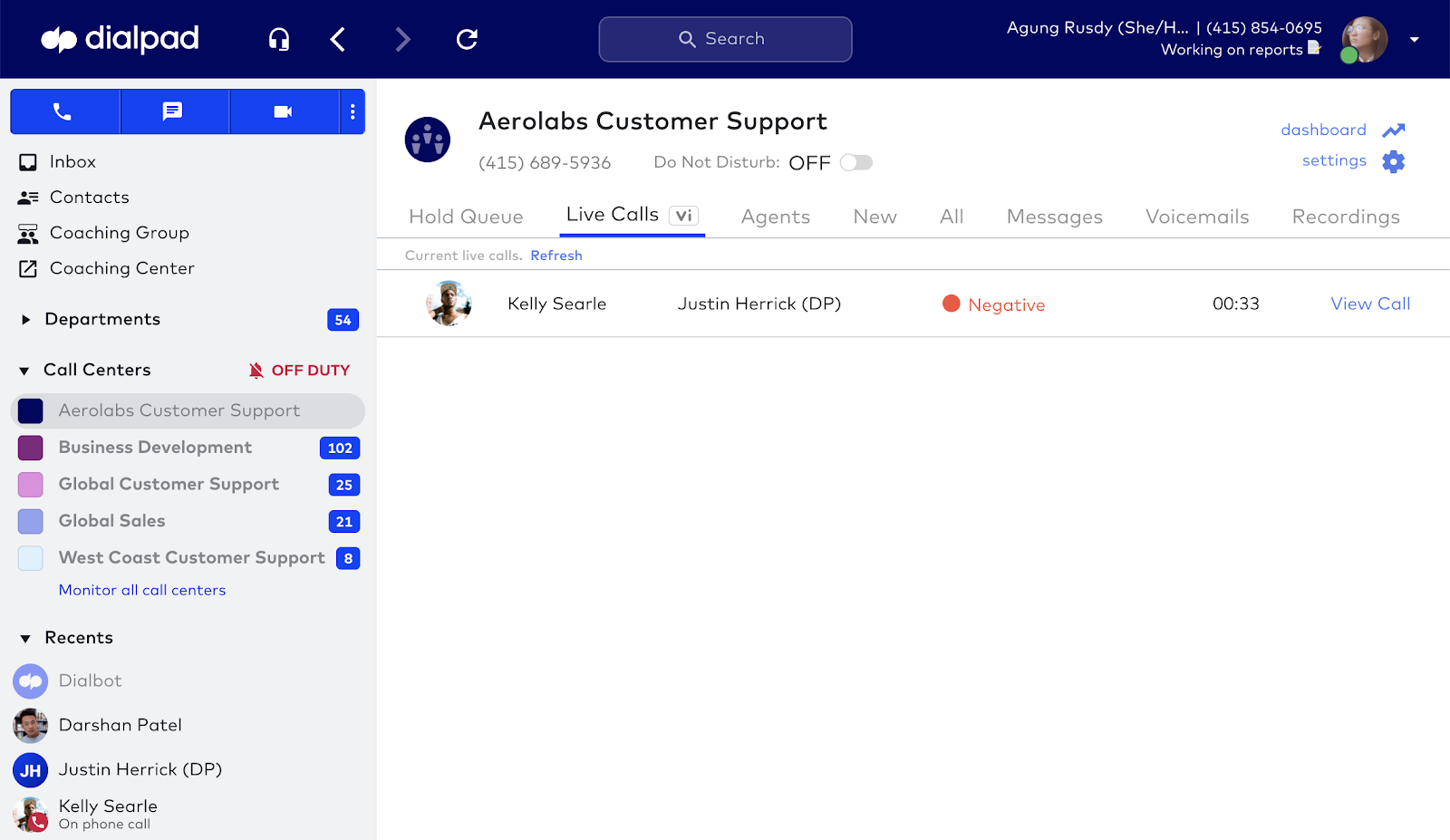The height and width of the screenshot is (840, 1450).
Task: Click the call duration 00:33
Action: pyautogui.click(x=1236, y=304)
